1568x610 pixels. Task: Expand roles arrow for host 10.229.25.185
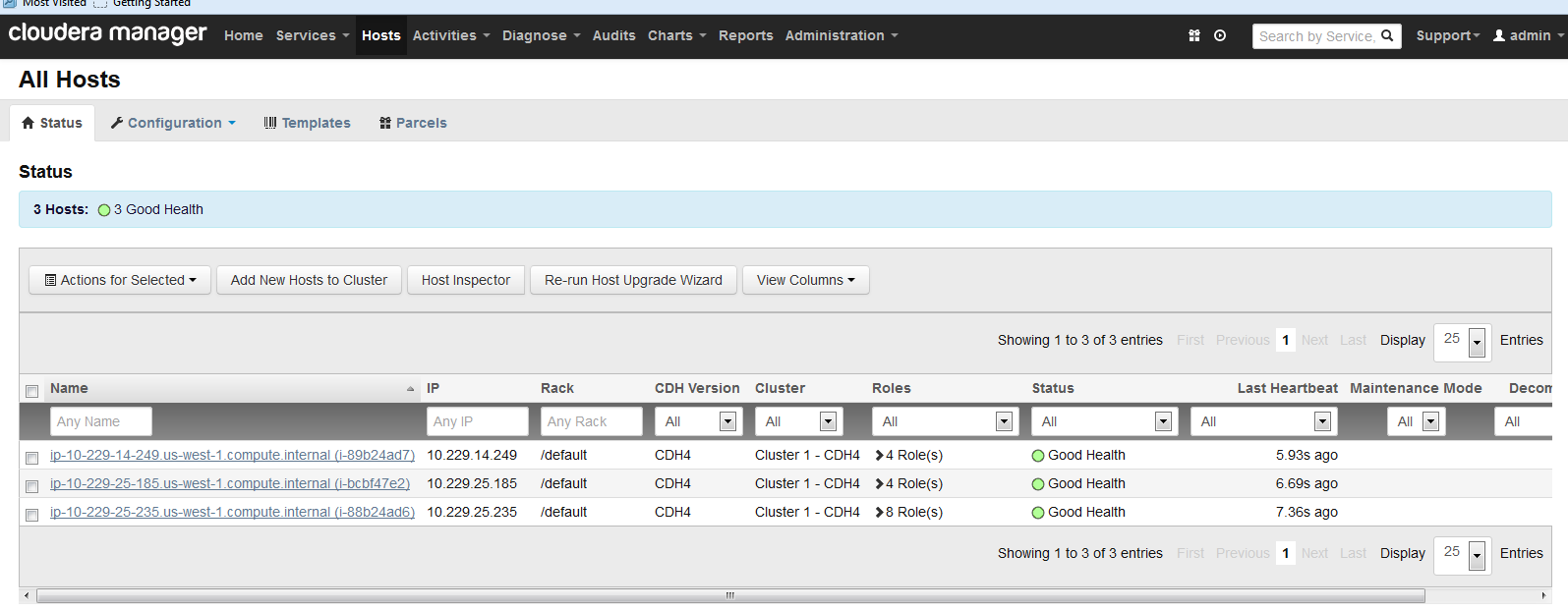(880, 483)
